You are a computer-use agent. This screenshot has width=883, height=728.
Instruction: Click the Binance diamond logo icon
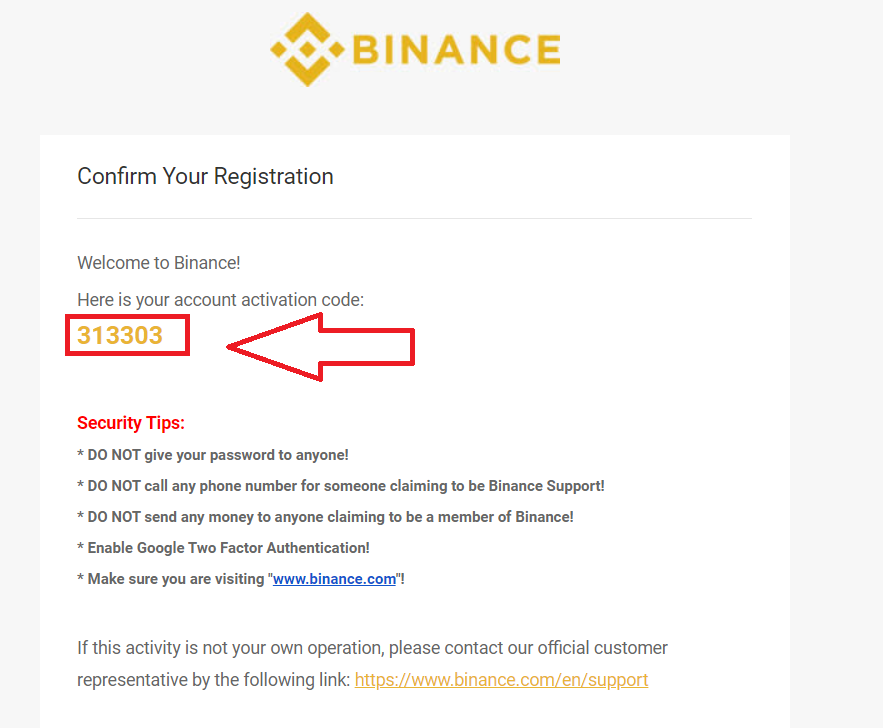pyautogui.click(x=307, y=49)
